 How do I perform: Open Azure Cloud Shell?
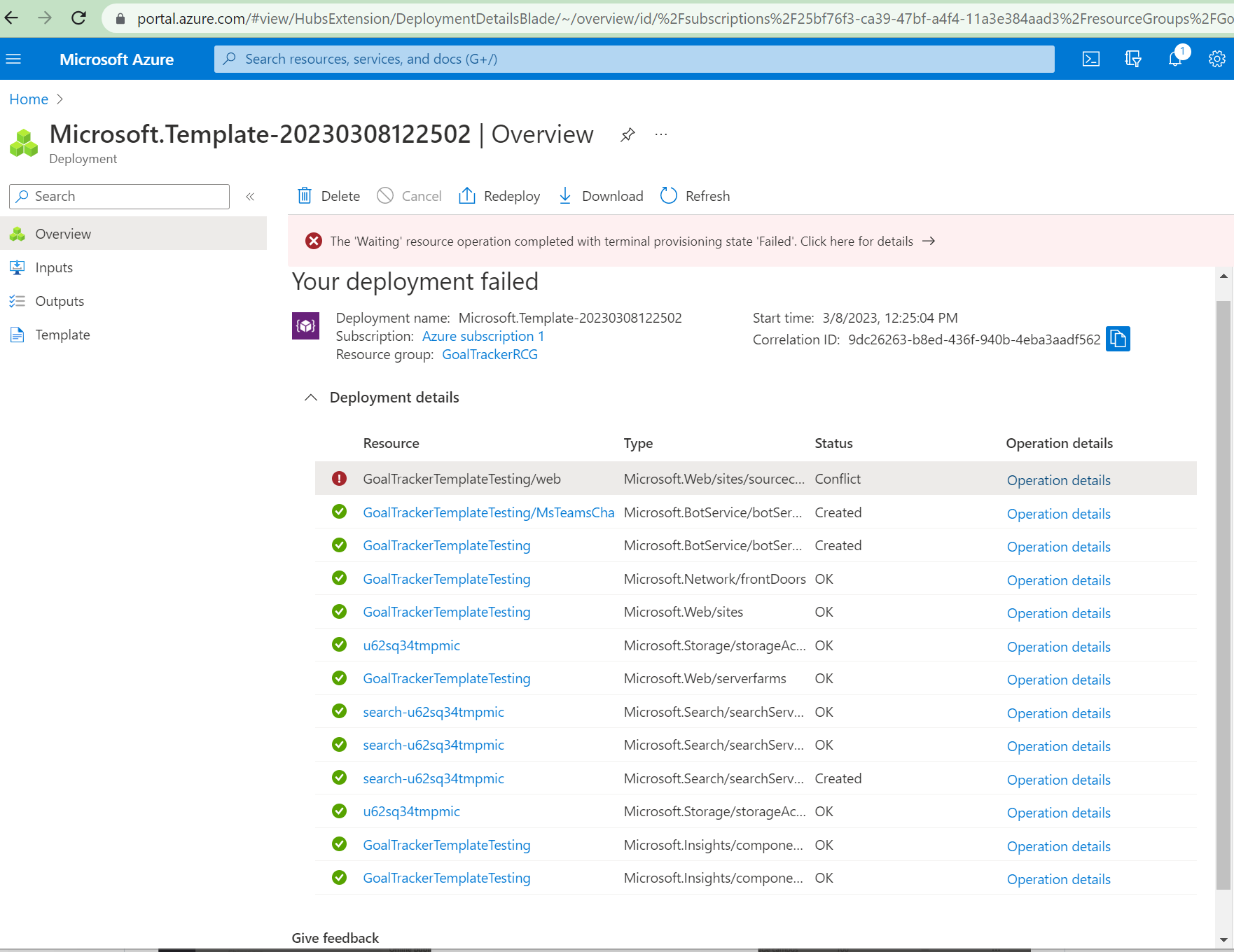point(1090,59)
